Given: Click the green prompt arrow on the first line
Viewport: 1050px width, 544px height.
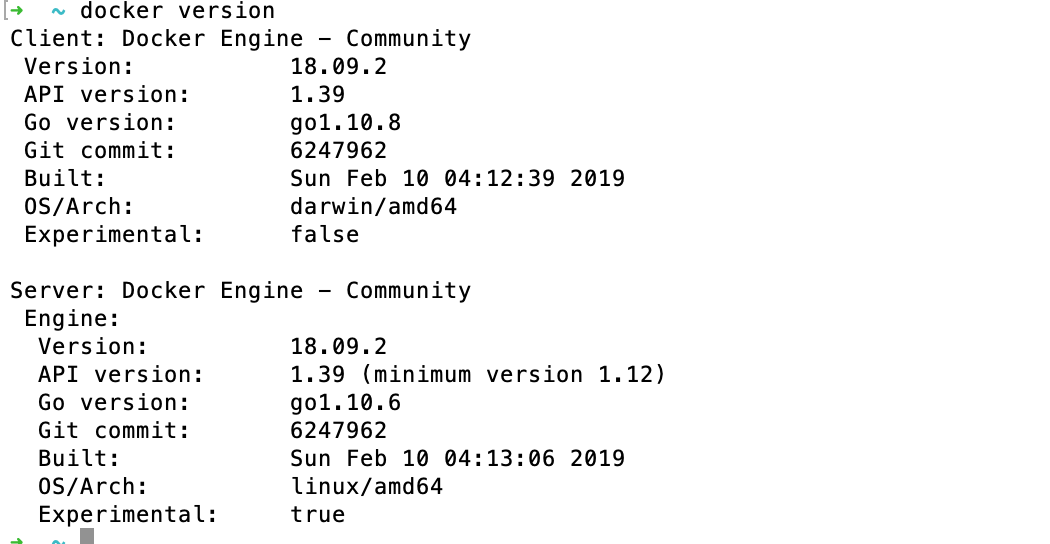Looking at the screenshot, I should (16, 11).
